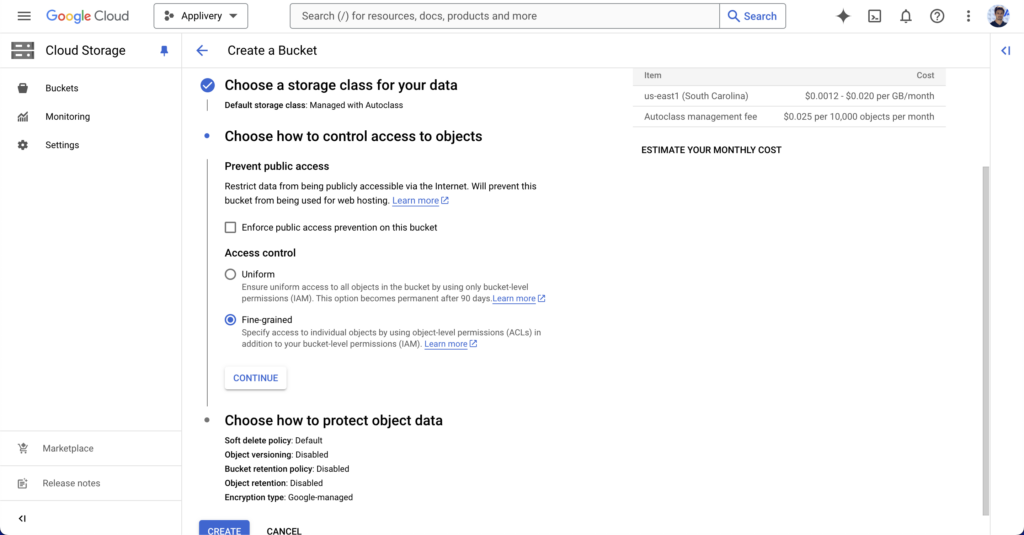Open the user account avatar
This screenshot has height=535, width=1024.
pyautogui.click(x=999, y=16)
